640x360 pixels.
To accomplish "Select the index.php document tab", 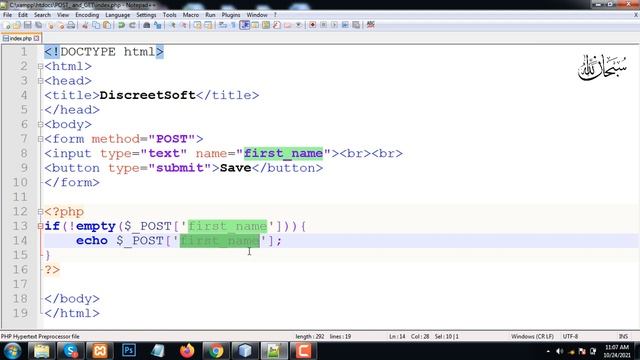I will [x=20, y=38].
